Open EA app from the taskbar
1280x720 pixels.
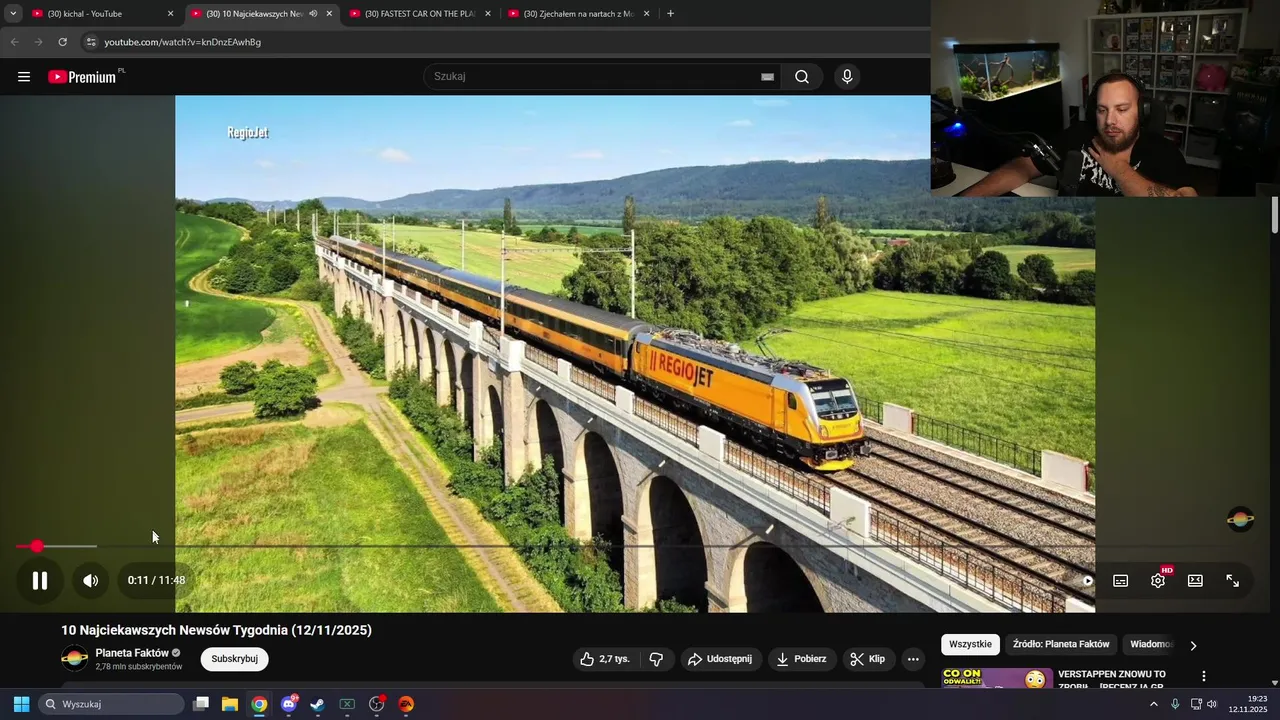coord(406,704)
